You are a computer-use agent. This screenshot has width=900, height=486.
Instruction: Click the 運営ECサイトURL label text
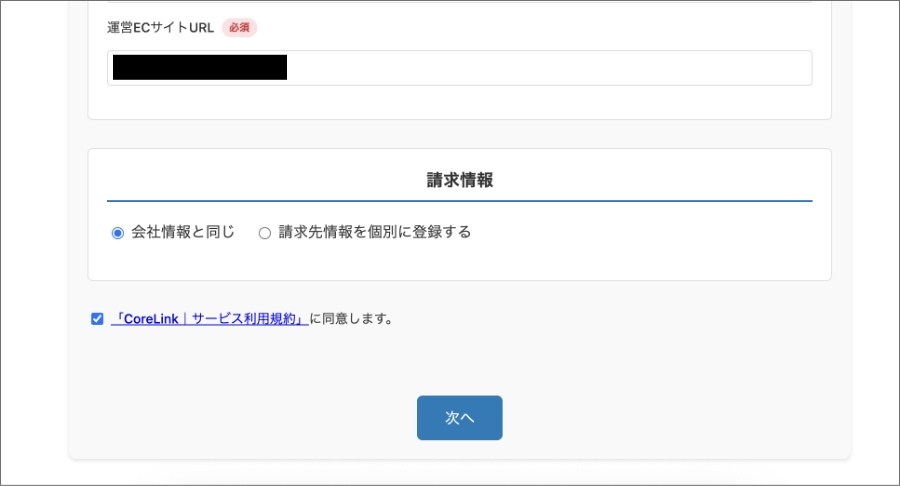(x=160, y=28)
